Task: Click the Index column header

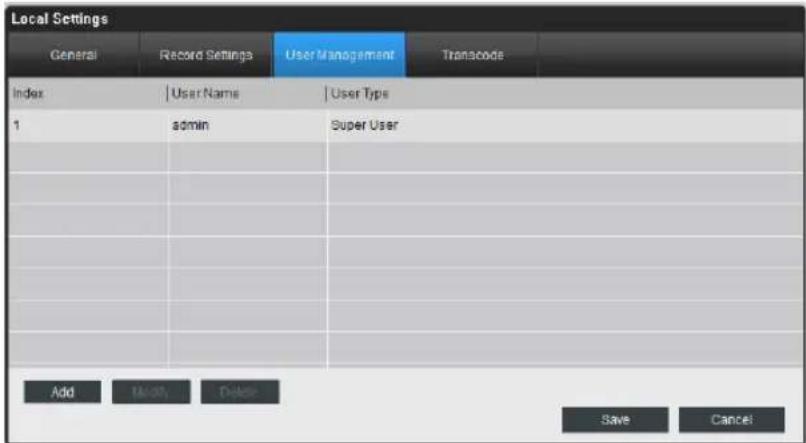Action: (x=88, y=94)
